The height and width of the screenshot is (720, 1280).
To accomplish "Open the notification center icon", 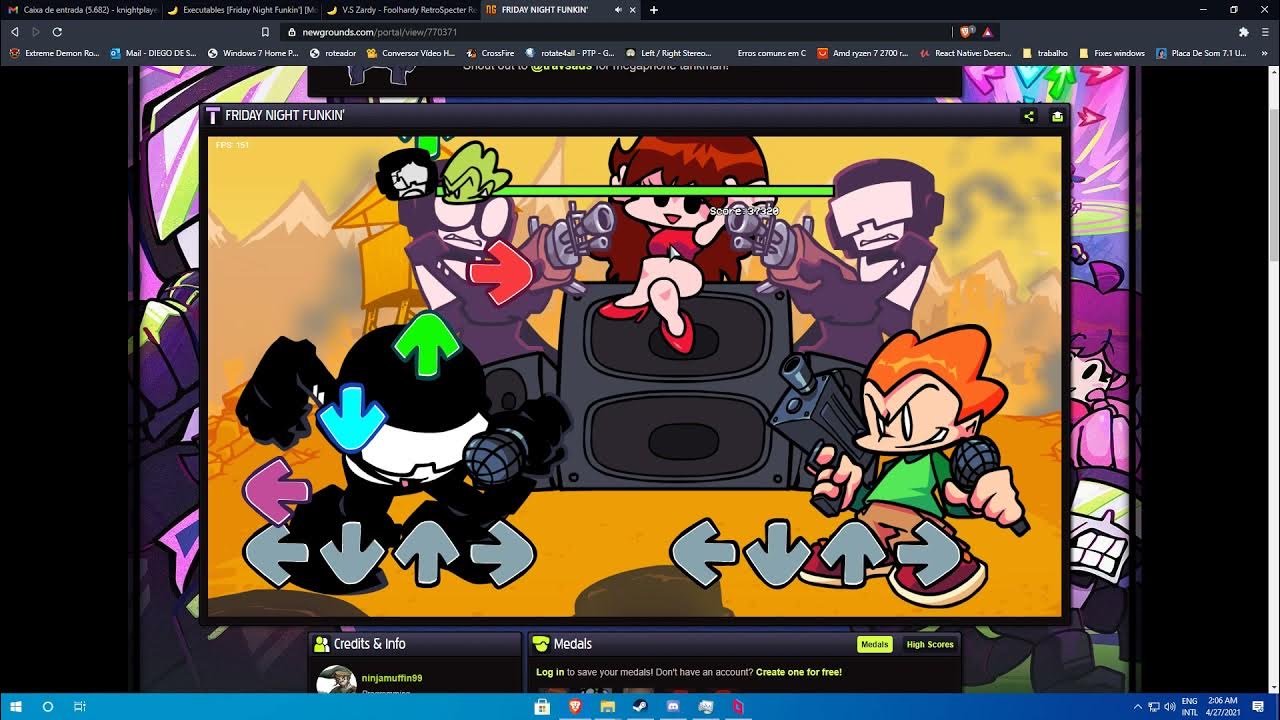I will (1258, 706).
